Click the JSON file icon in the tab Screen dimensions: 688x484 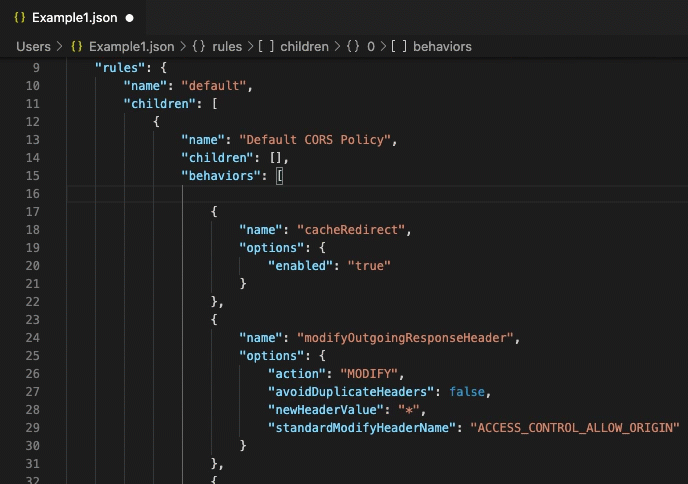pyautogui.click(x=19, y=18)
